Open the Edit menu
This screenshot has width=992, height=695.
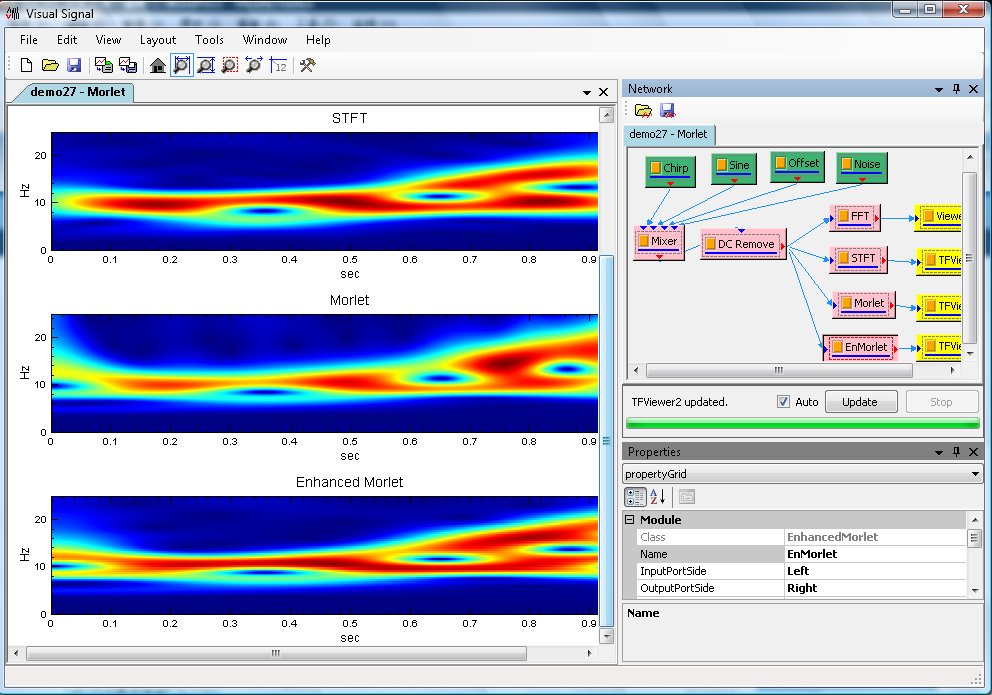coord(67,40)
